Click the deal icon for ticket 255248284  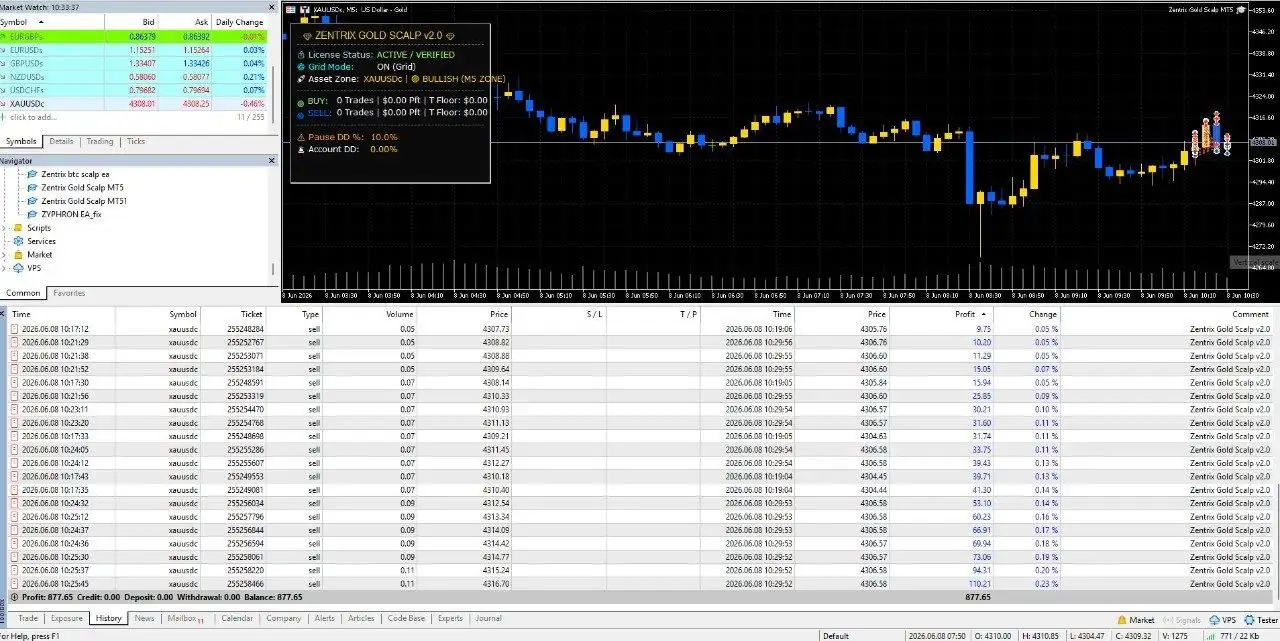click(14, 328)
